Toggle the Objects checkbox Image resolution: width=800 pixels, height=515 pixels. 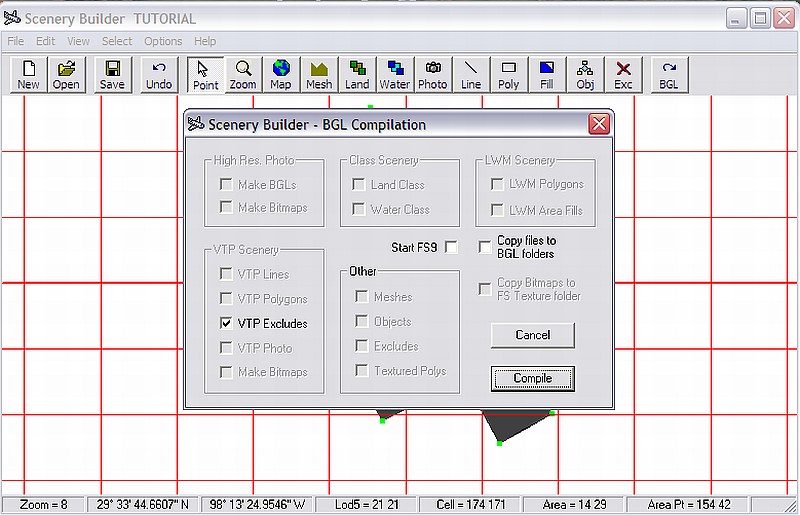pos(361,321)
